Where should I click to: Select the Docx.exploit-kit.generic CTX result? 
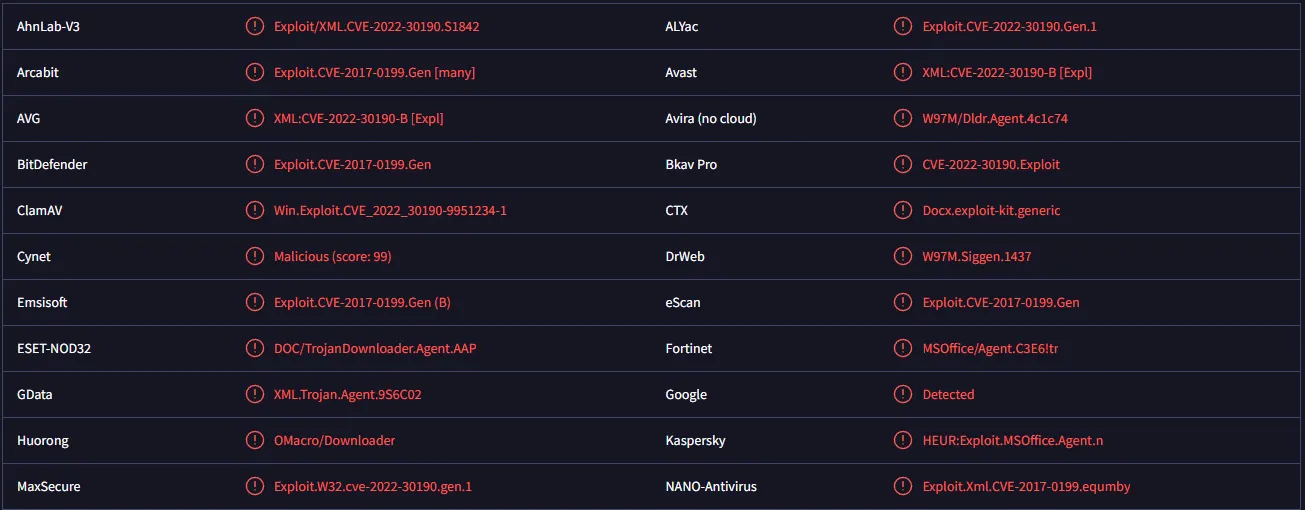[x=991, y=210]
